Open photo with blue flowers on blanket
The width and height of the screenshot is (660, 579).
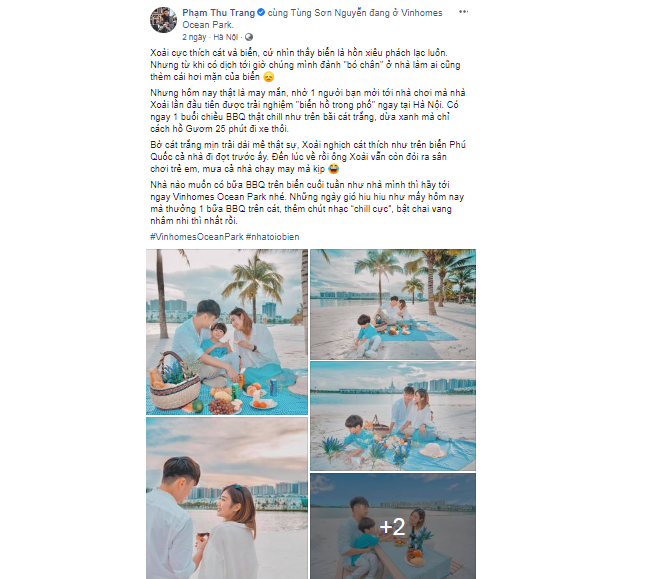(393, 416)
